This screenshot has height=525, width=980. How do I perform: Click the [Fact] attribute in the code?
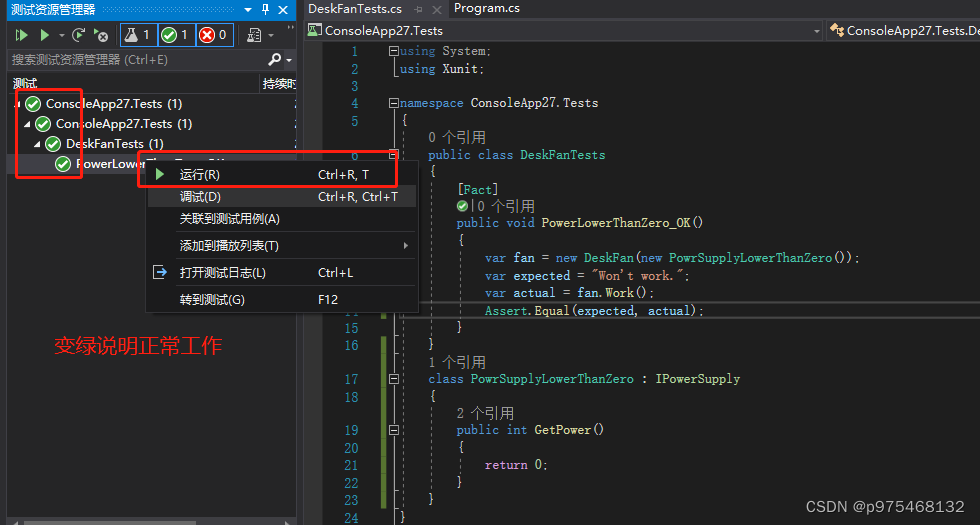[x=478, y=189]
